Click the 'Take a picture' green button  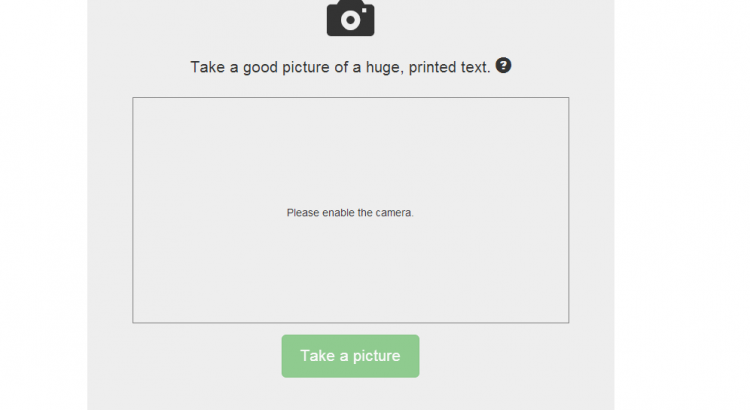coord(350,356)
